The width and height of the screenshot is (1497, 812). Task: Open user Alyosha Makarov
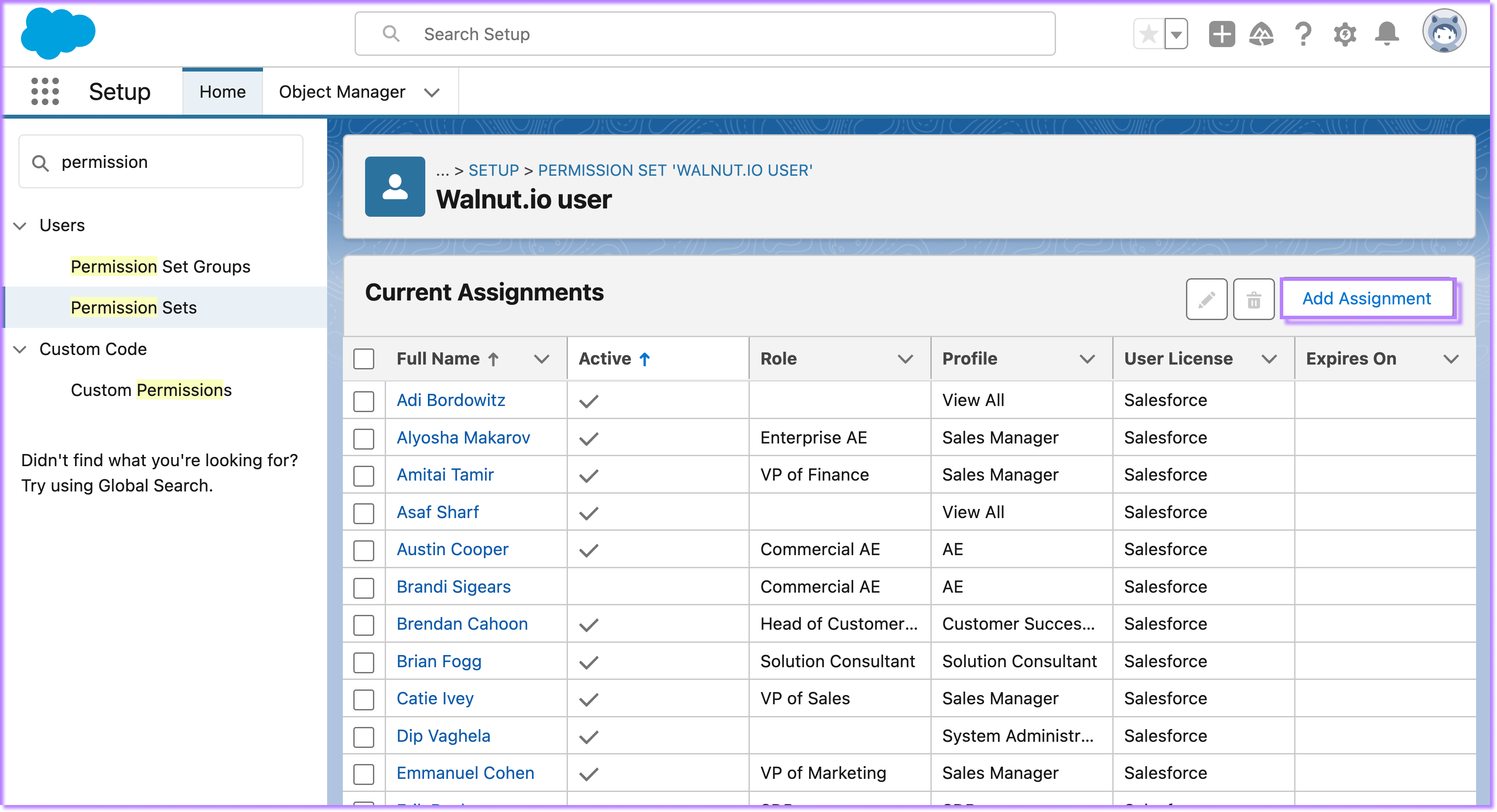pos(463,438)
